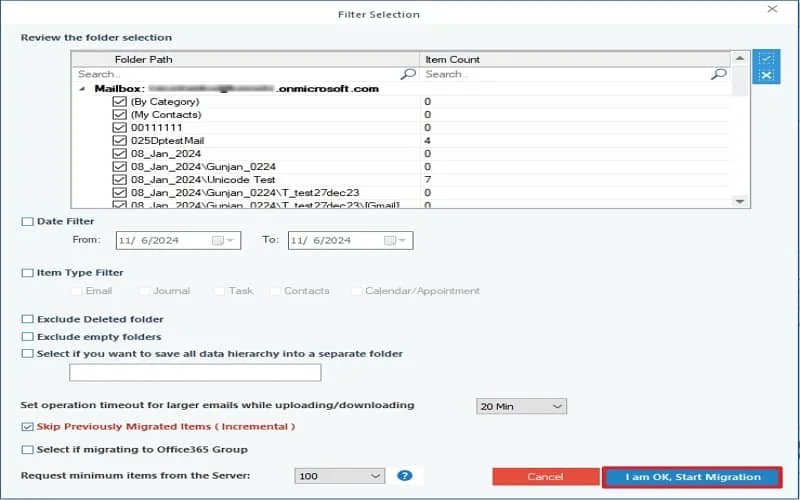
Task: Click the separate folder name text box
Action: point(195,372)
